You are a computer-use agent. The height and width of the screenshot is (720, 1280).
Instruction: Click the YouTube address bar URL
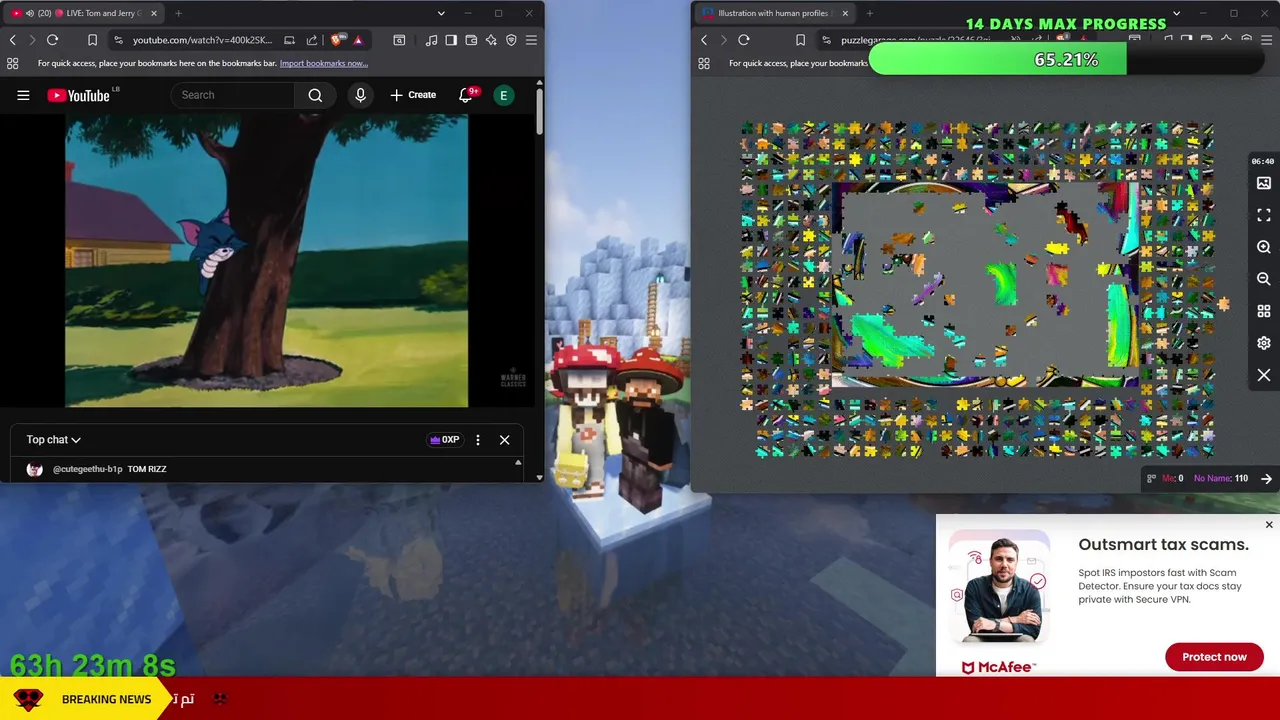click(x=202, y=40)
